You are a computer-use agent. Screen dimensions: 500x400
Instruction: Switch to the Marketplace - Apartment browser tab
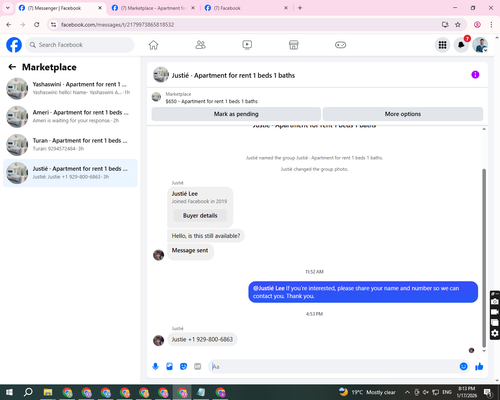[154, 8]
